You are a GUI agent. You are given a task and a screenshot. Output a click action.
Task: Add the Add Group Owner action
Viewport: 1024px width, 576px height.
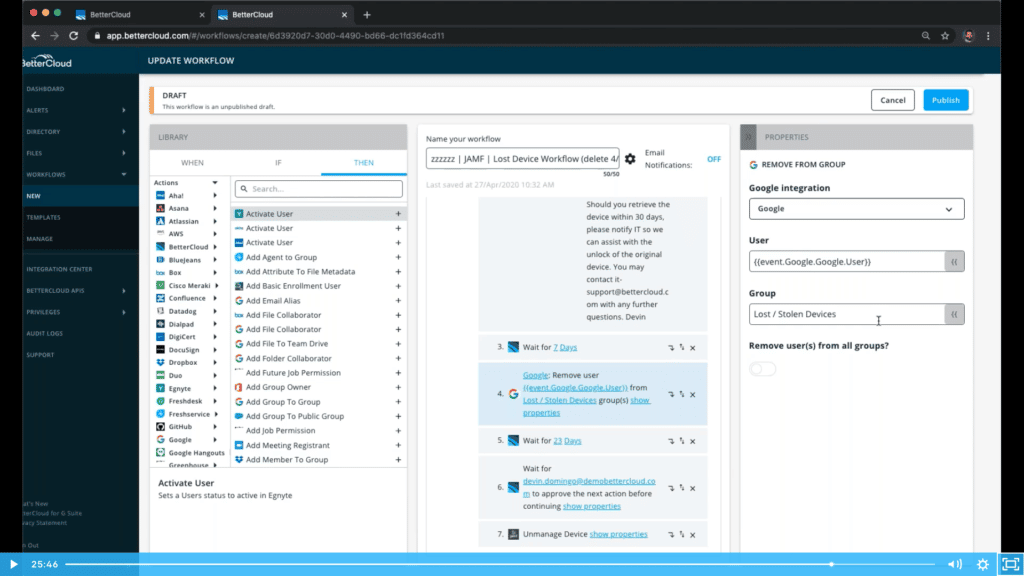398,387
